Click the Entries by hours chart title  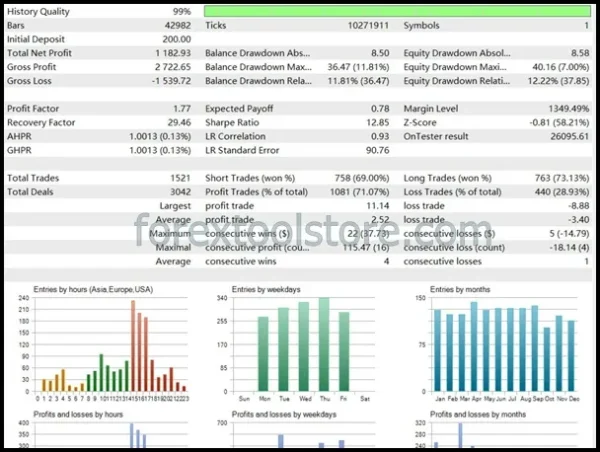(x=93, y=289)
